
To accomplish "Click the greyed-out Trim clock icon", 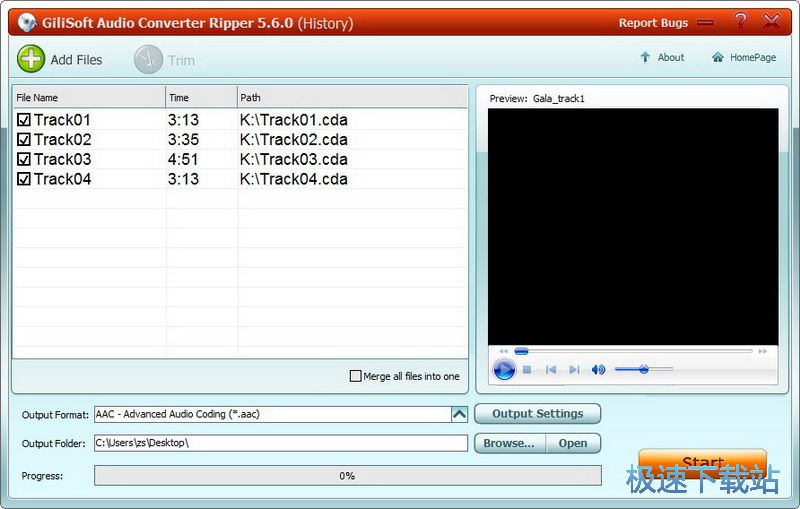I will pyautogui.click(x=148, y=60).
